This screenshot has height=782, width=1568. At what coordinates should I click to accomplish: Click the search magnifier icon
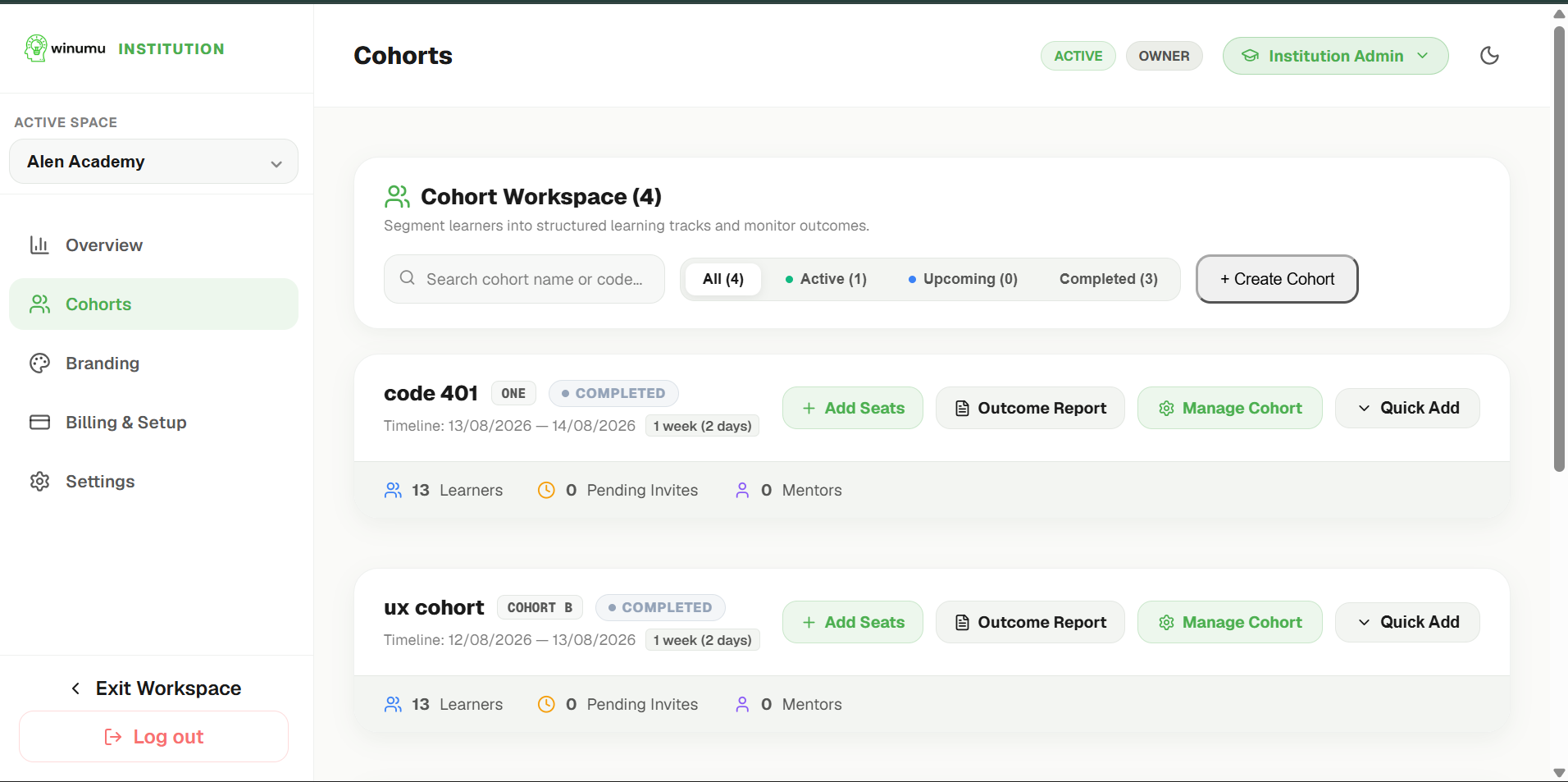tap(407, 278)
